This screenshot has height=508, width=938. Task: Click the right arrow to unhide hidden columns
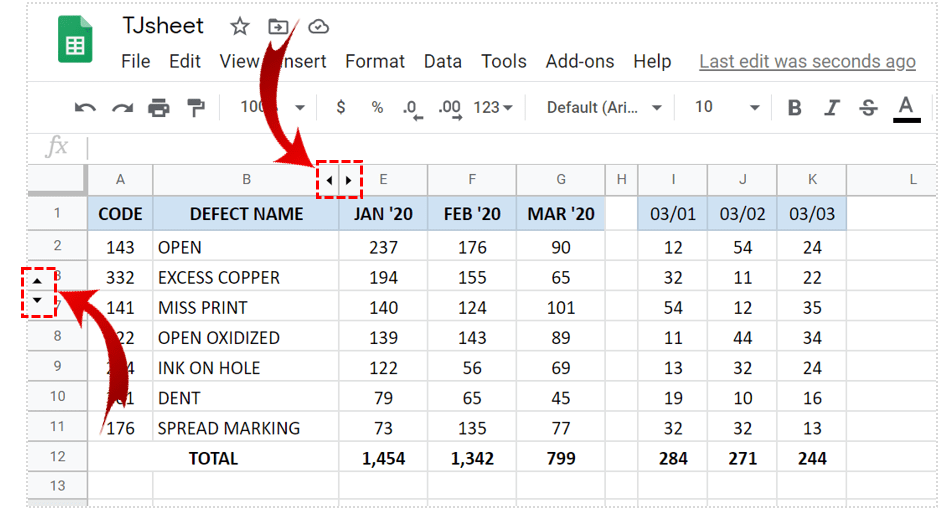point(348,181)
